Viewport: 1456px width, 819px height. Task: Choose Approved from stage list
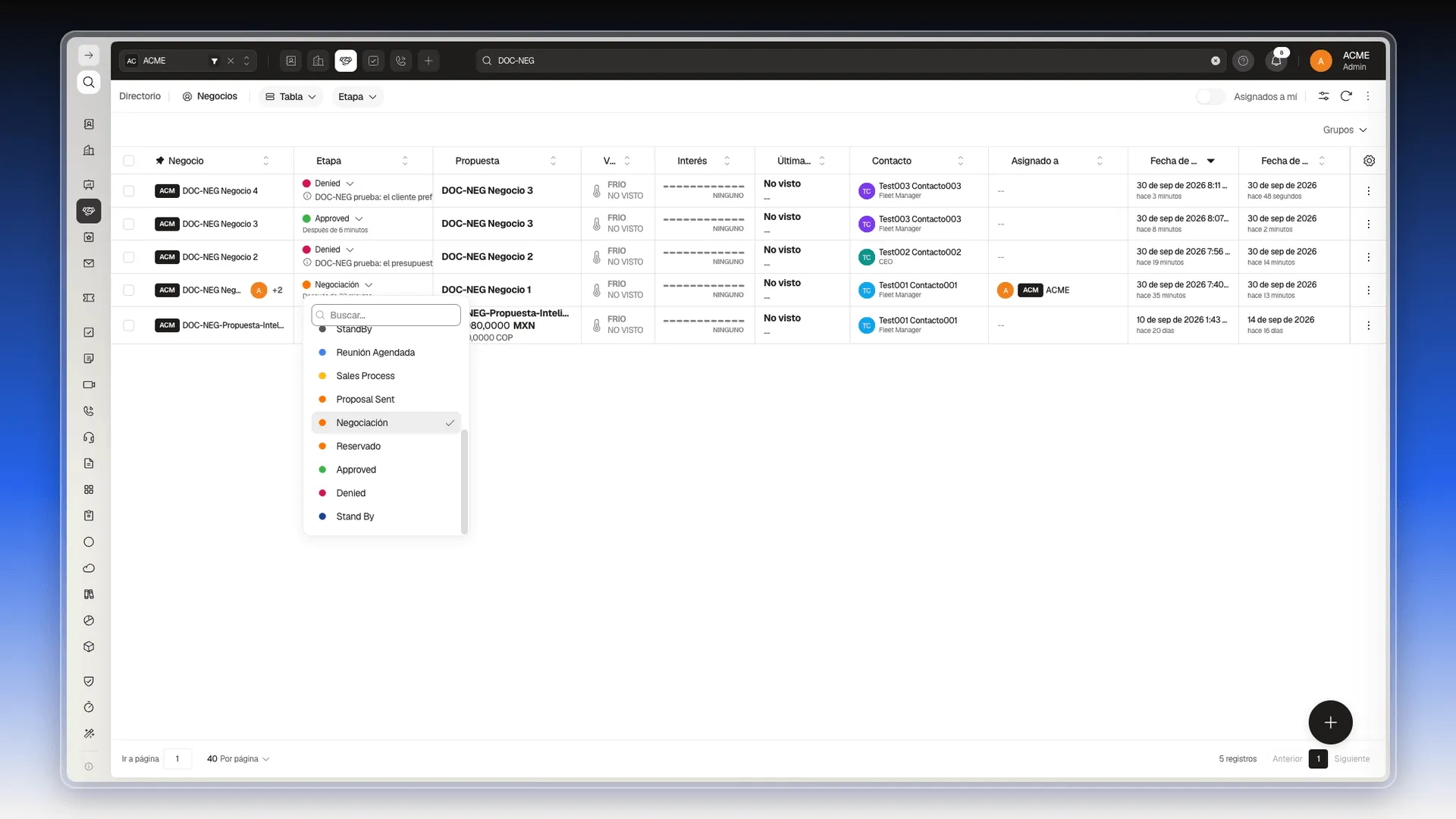[x=386, y=470]
